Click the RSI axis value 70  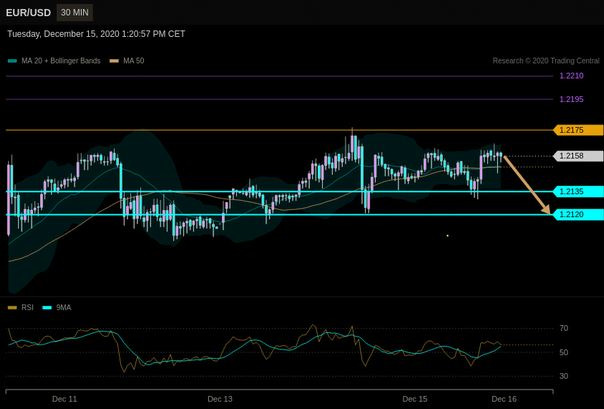pos(564,329)
